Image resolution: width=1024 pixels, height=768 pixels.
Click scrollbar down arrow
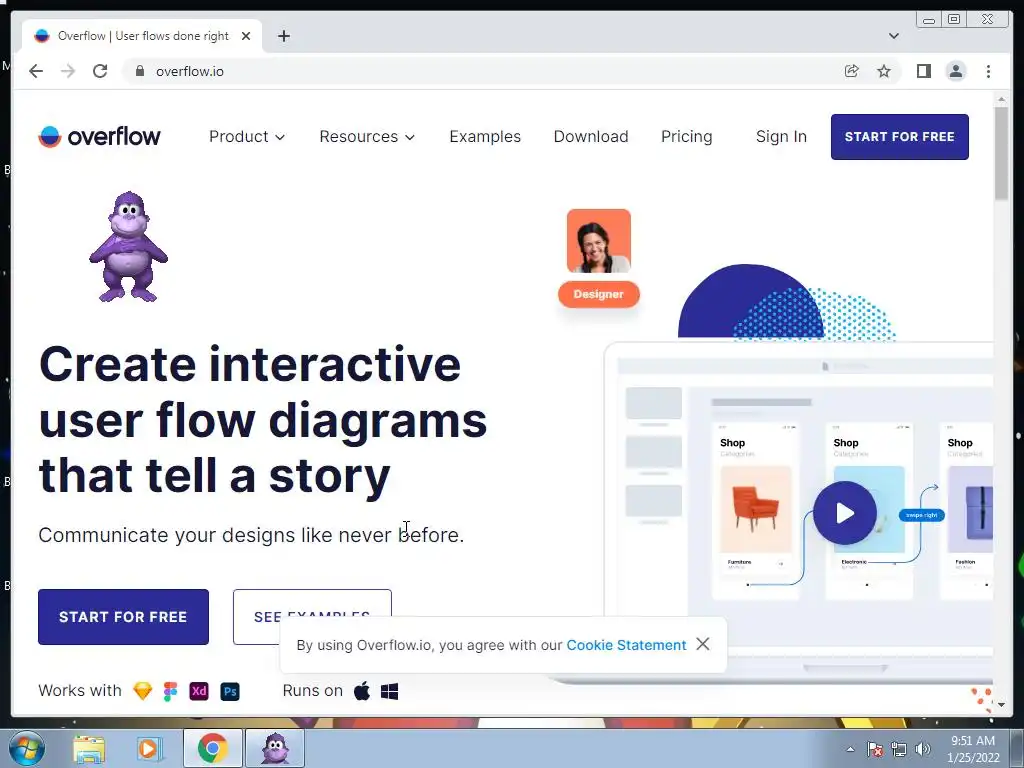click(x=1001, y=705)
